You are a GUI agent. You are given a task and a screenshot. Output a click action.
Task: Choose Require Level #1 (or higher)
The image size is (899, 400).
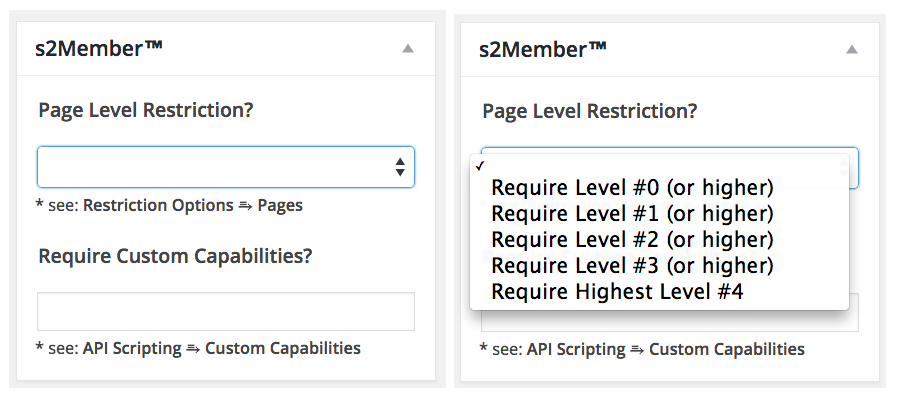659,213
